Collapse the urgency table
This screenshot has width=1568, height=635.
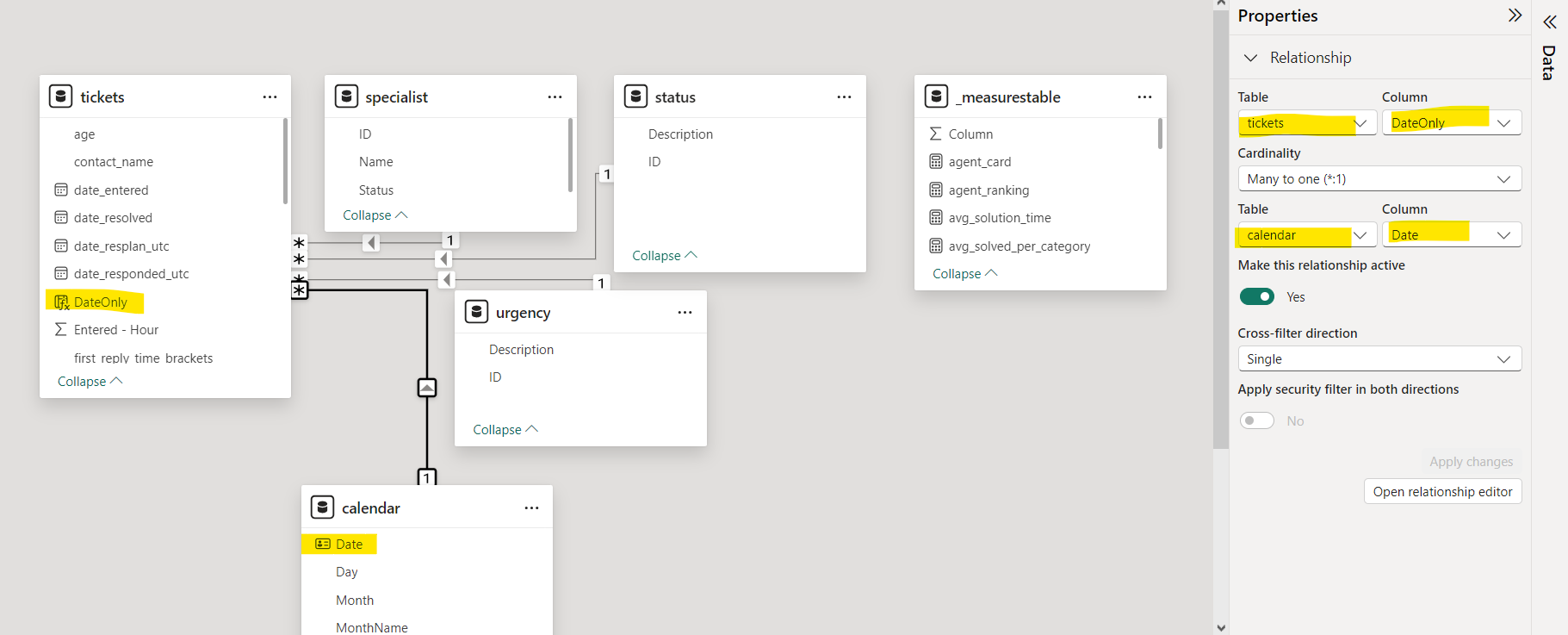point(505,430)
